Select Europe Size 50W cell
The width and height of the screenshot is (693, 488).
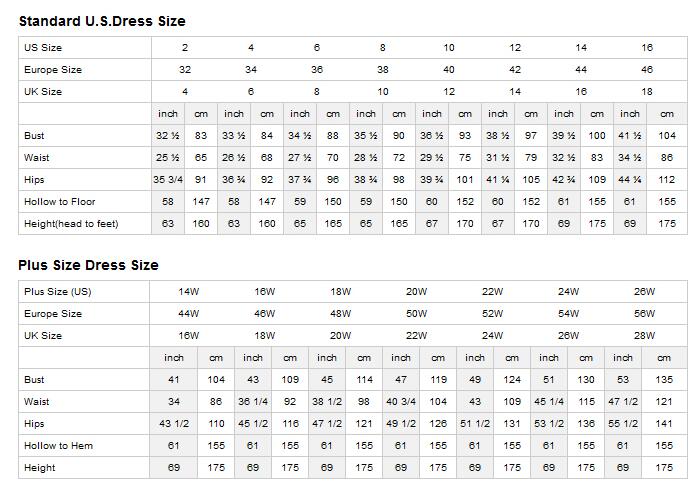tap(416, 314)
